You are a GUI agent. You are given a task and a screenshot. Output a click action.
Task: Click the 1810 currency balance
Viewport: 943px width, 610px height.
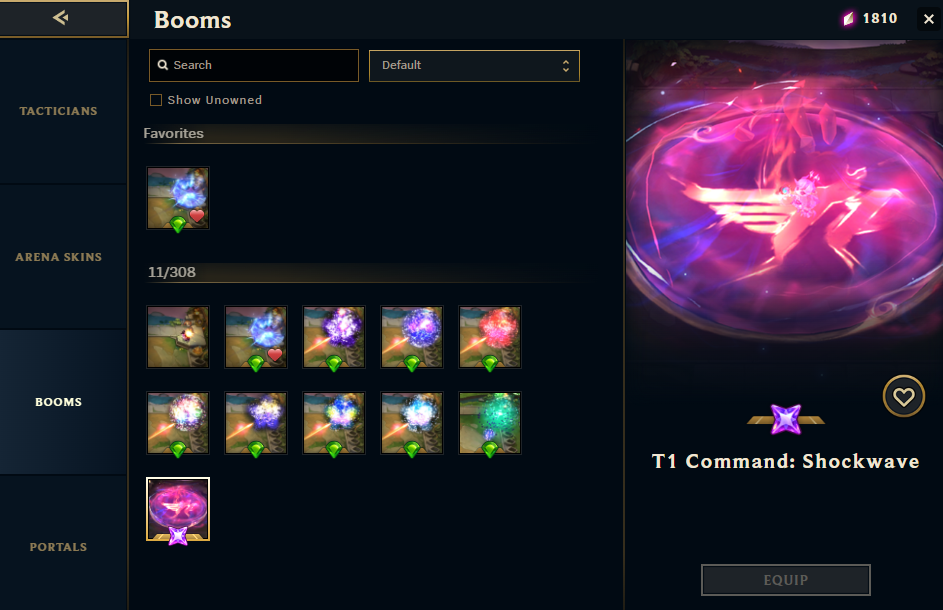pyautogui.click(x=870, y=19)
